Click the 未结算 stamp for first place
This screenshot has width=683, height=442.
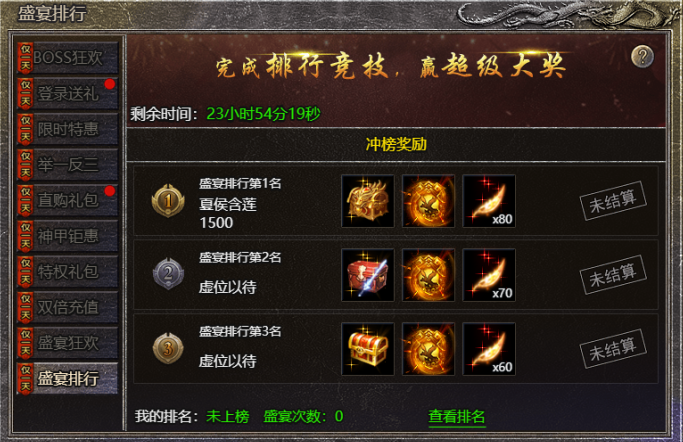(613, 201)
